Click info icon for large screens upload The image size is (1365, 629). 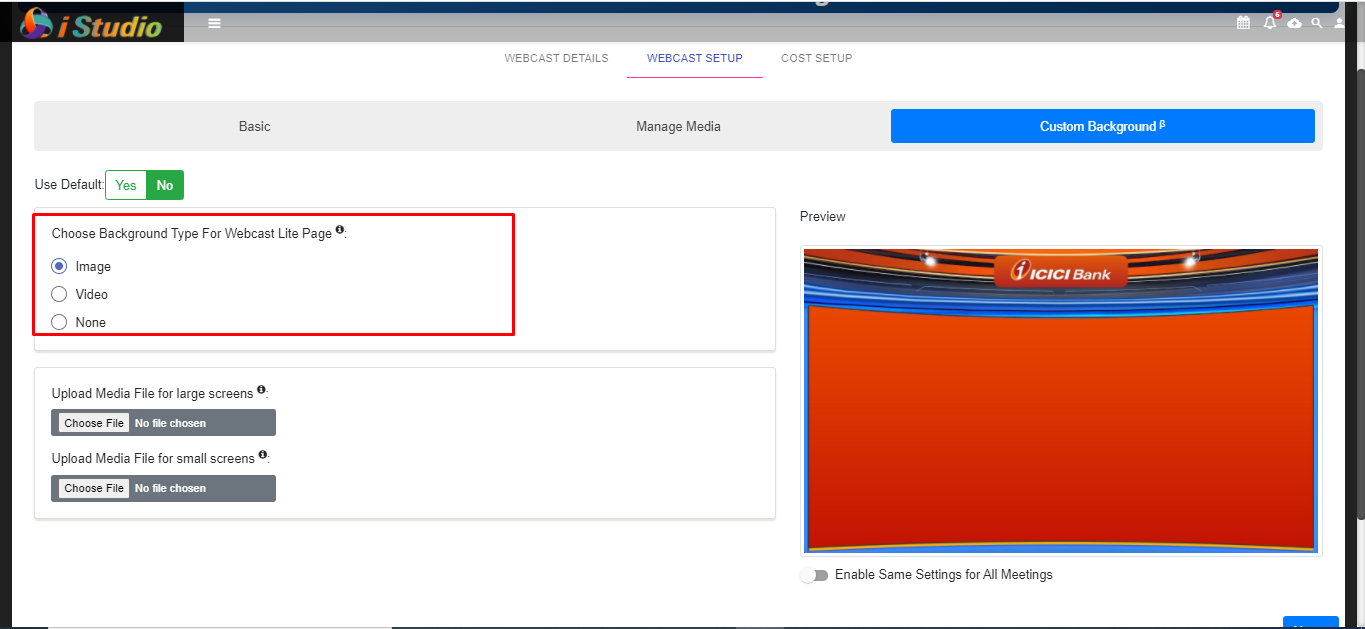(261, 390)
